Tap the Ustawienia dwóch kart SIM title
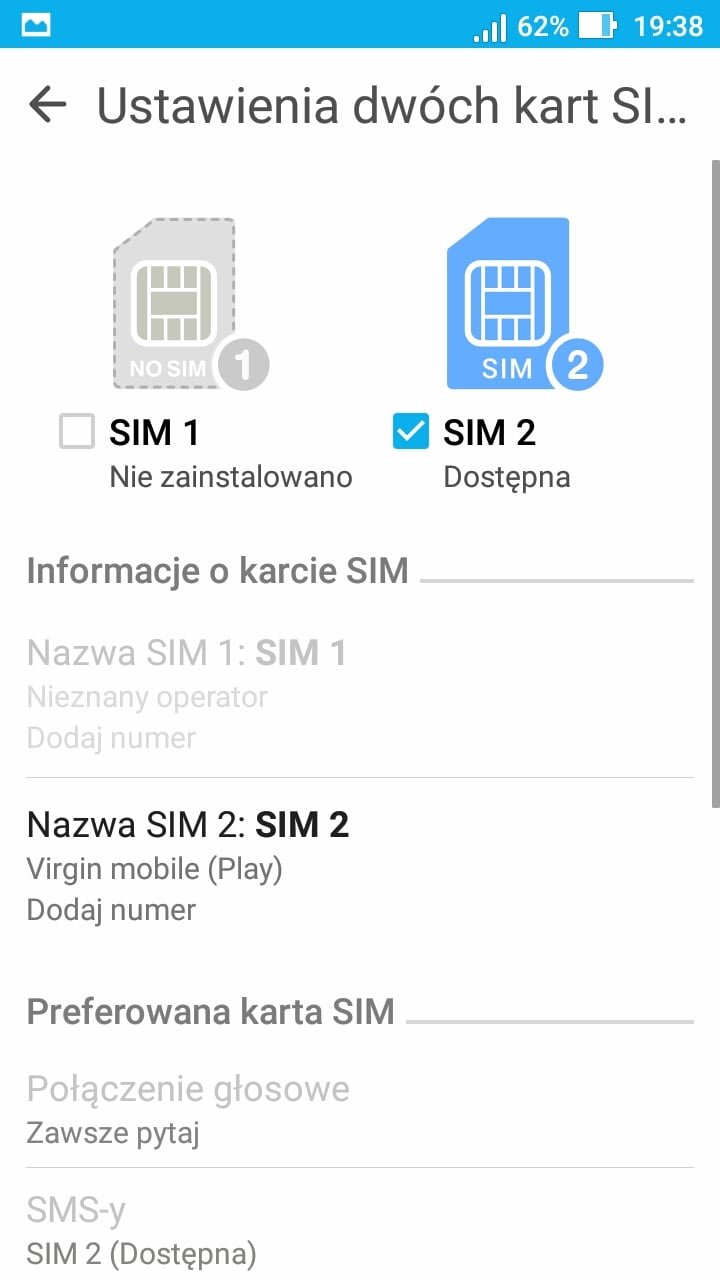This screenshot has height=1280, width=720. pos(391,105)
